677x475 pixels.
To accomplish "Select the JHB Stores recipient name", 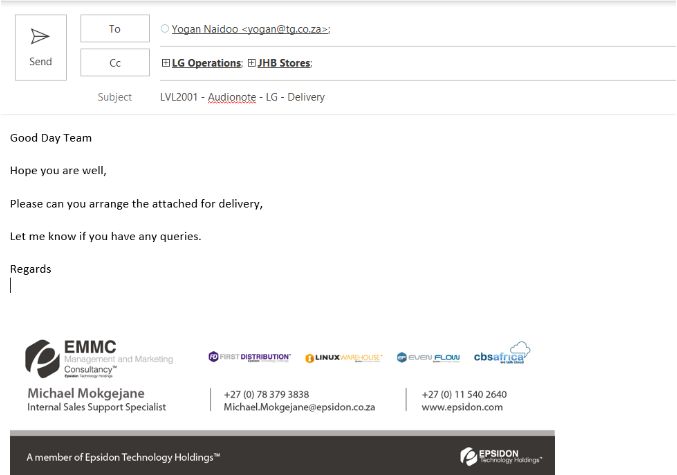I will 285,63.
